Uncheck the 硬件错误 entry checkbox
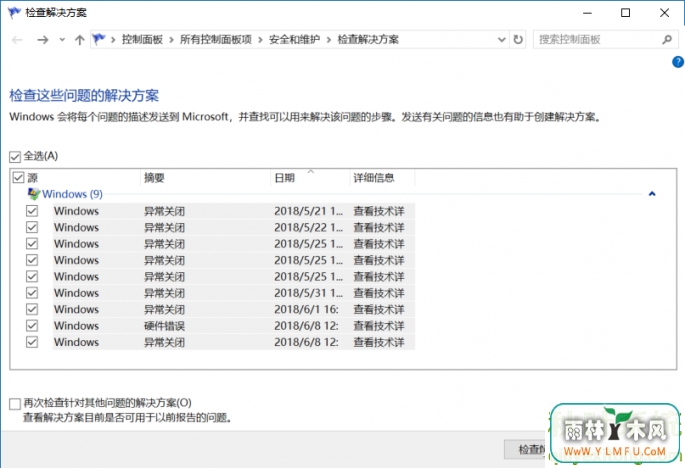Image resolution: width=685 pixels, height=468 pixels. [x=32, y=326]
